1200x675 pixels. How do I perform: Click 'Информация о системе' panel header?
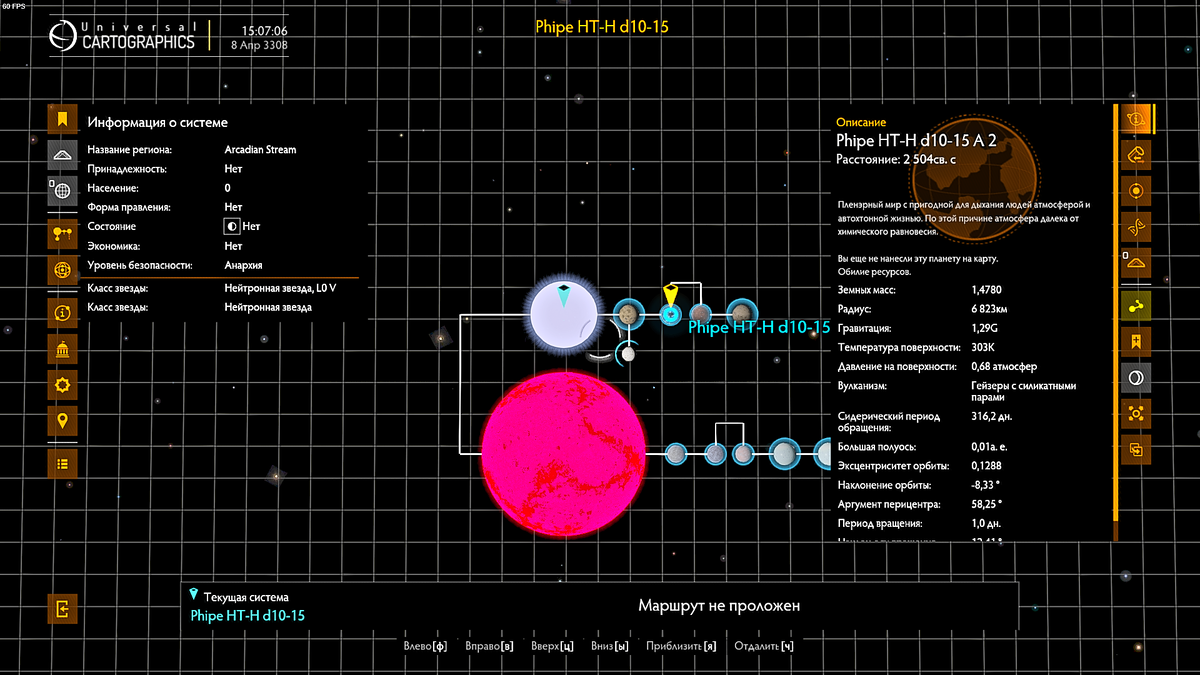(x=157, y=123)
